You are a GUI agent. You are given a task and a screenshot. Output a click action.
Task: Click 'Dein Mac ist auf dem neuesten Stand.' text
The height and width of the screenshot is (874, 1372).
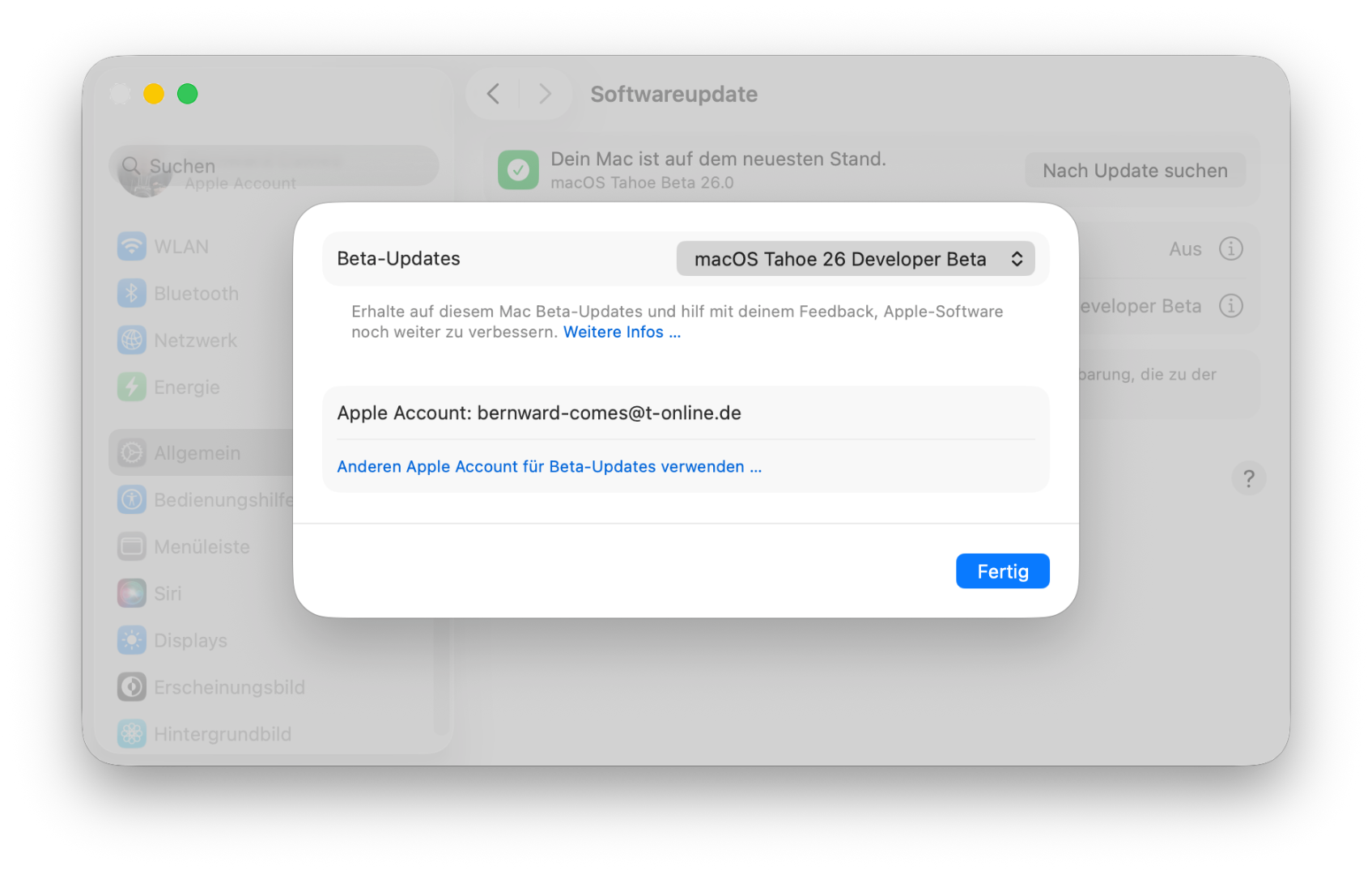pos(718,159)
